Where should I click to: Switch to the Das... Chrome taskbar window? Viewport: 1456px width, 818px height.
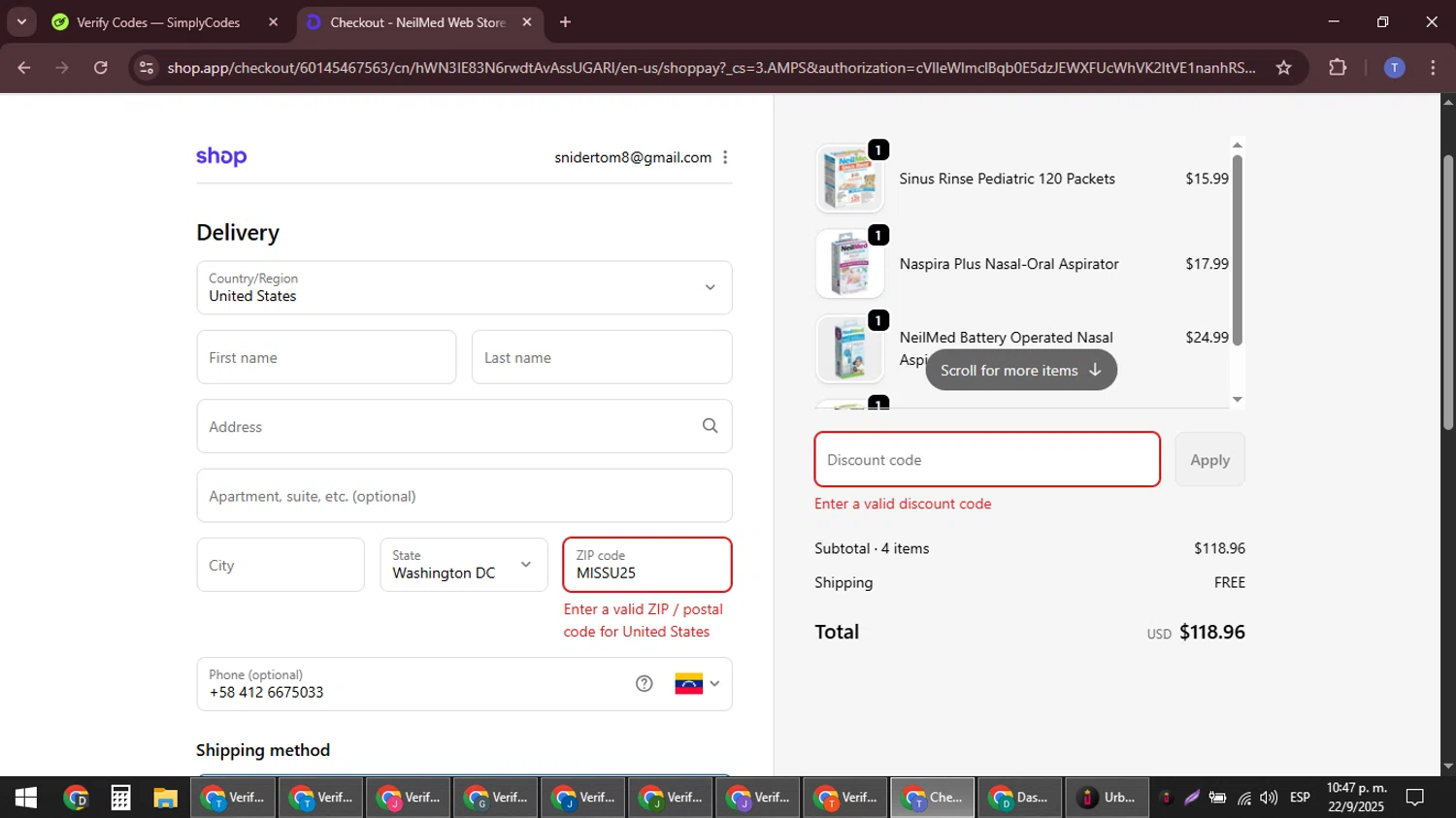tap(1020, 798)
